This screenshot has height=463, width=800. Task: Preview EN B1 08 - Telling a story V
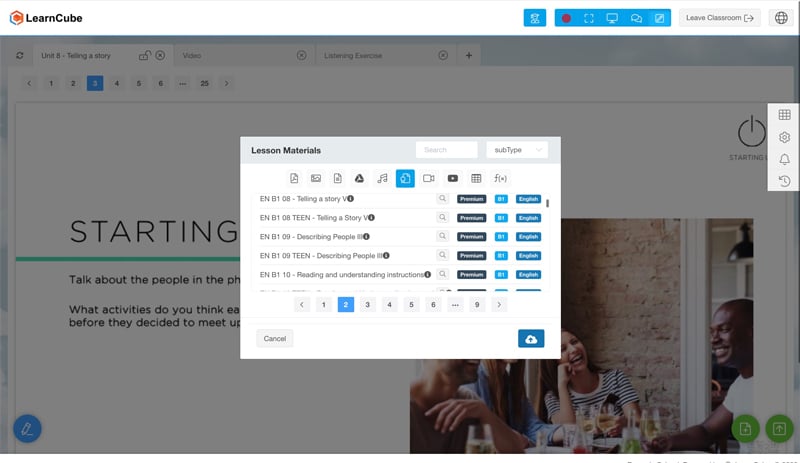(442, 199)
